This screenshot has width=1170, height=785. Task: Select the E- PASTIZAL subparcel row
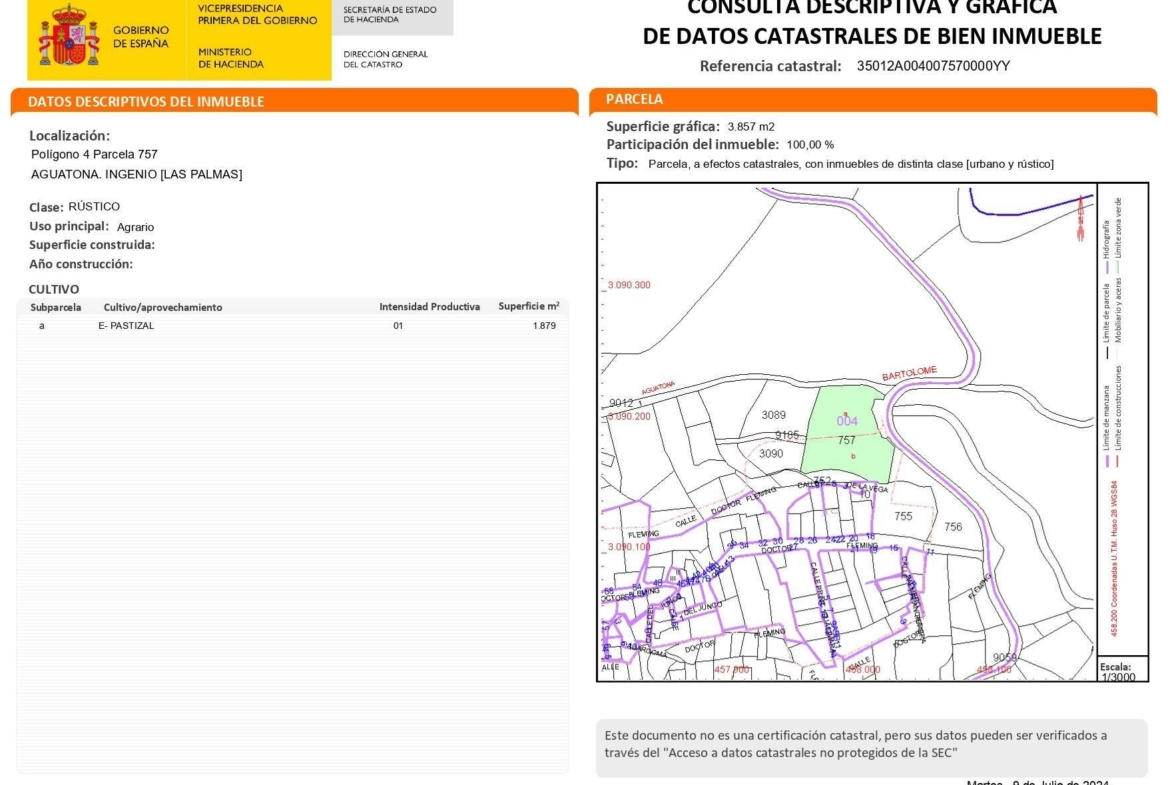292,326
